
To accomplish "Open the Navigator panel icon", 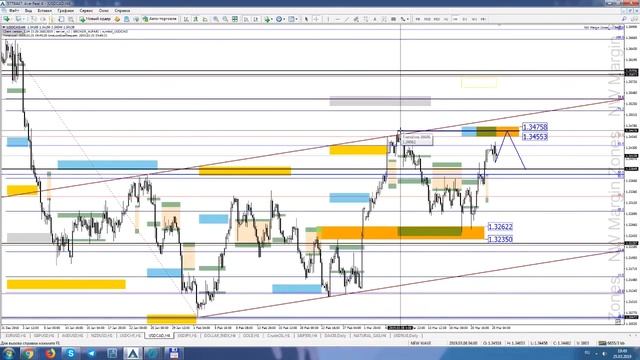I will [52, 19].
